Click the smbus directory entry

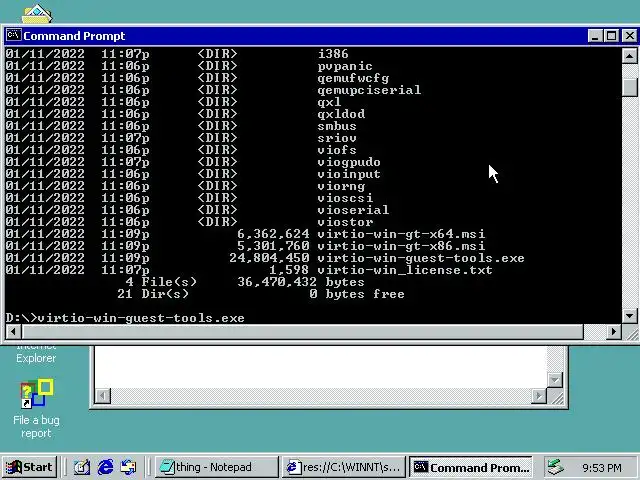[x=337, y=126]
